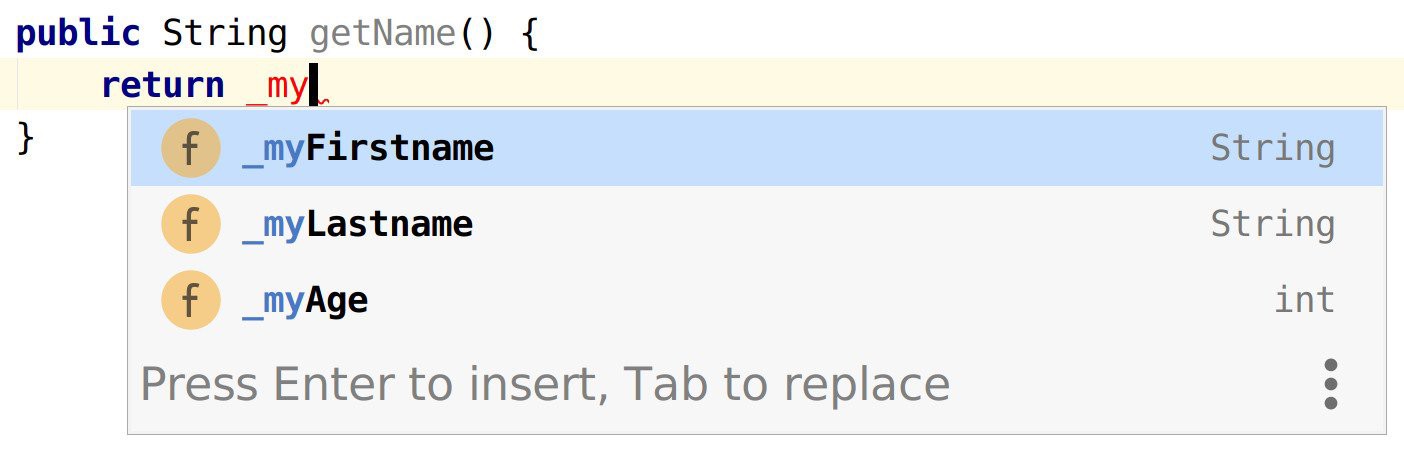
Task: Pick the _myAge completion suggestion
Action: (757, 300)
